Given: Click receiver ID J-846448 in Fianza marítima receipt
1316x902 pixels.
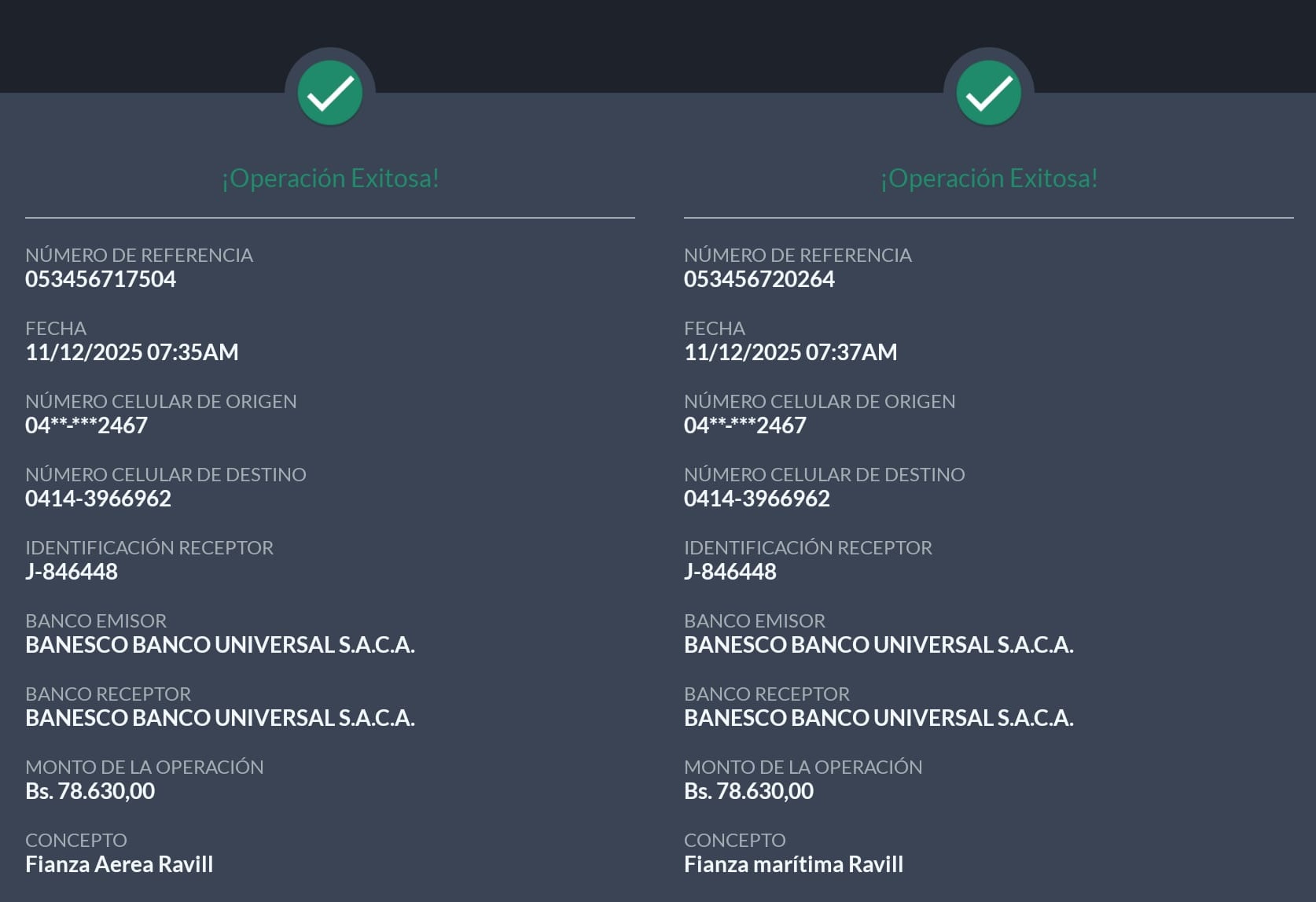Looking at the screenshot, I should (x=730, y=572).
